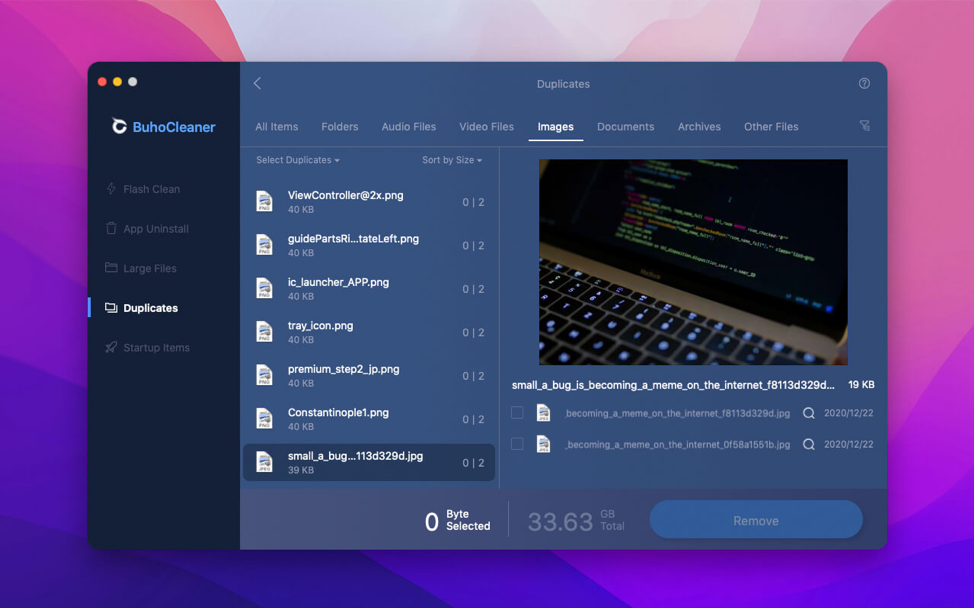Click the tray_icon.png file icon

pyautogui.click(x=265, y=332)
